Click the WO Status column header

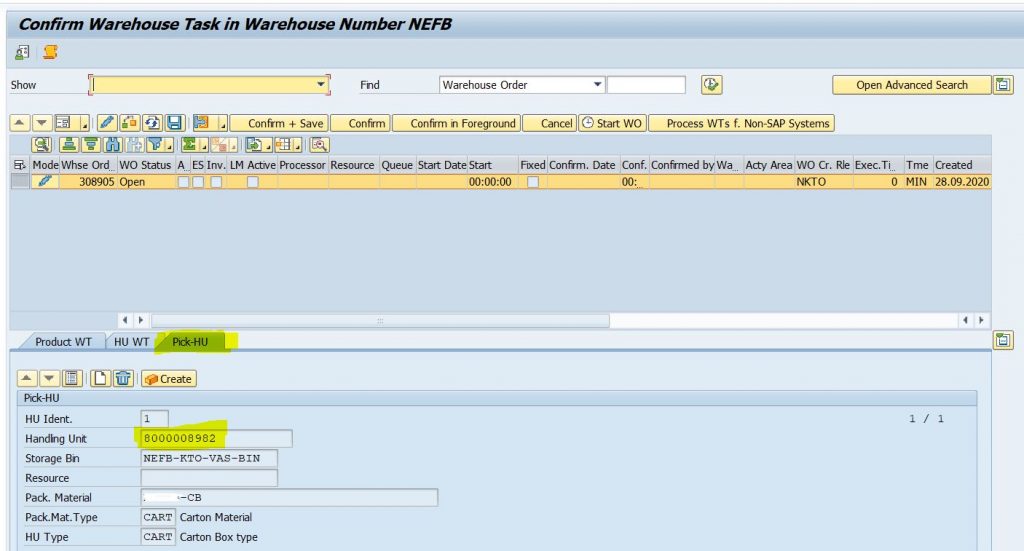pyautogui.click(x=145, y=165)
